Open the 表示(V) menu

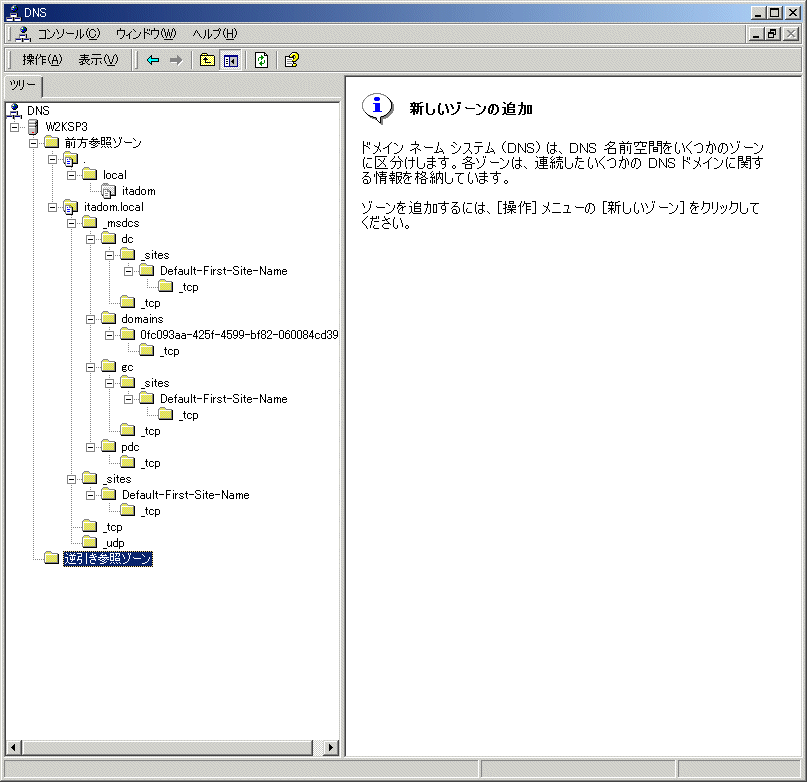[x=98, y=60]
